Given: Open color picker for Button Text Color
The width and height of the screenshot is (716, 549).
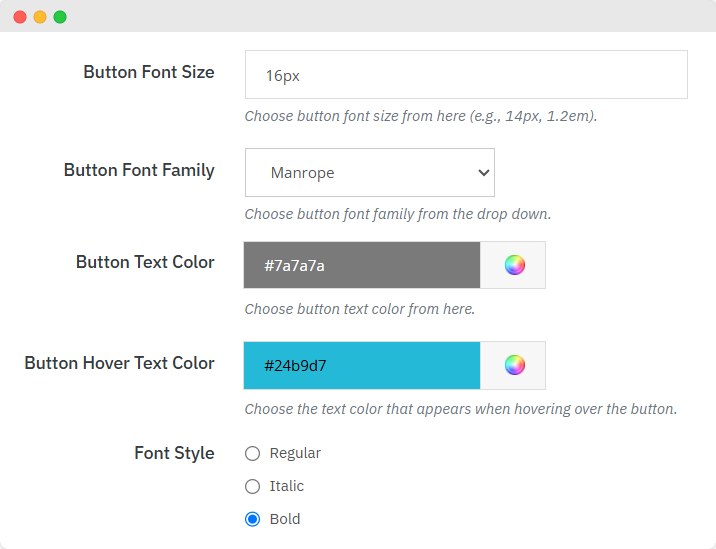Looking at the screenshot, I should tap(514, 265).
